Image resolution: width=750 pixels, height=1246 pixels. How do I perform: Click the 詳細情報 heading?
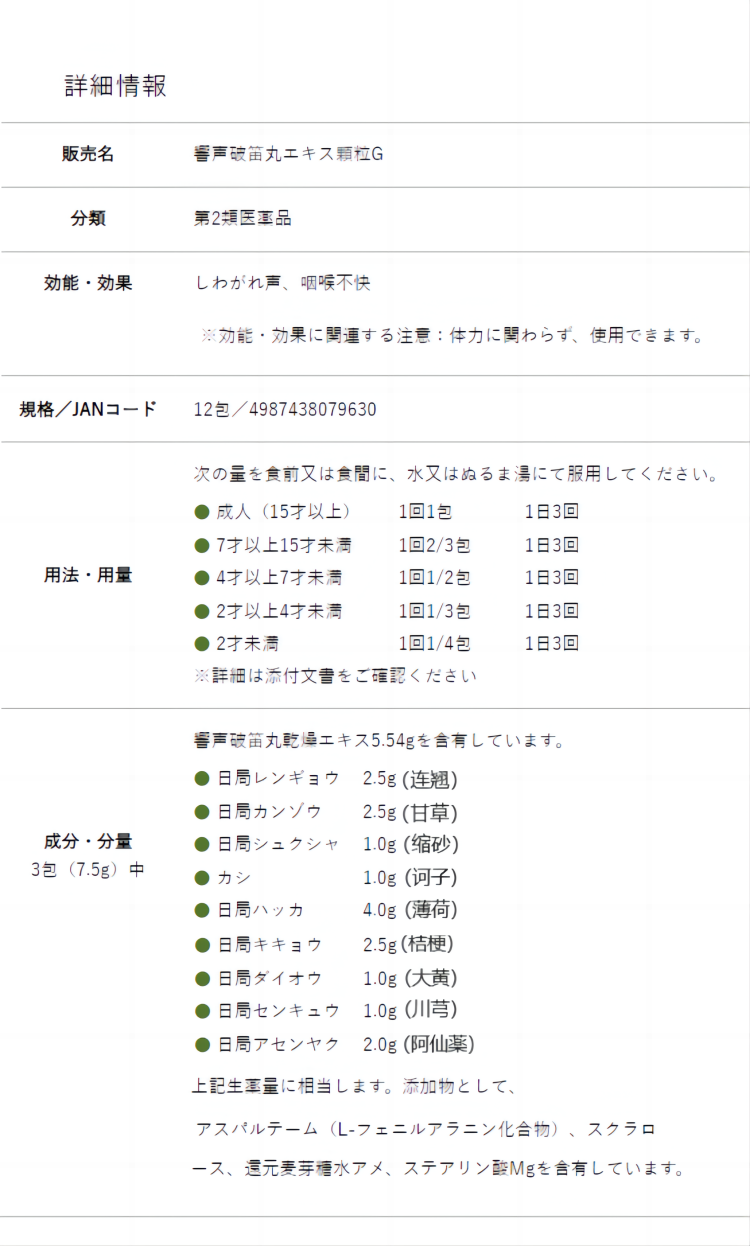[x=115, y=86]
